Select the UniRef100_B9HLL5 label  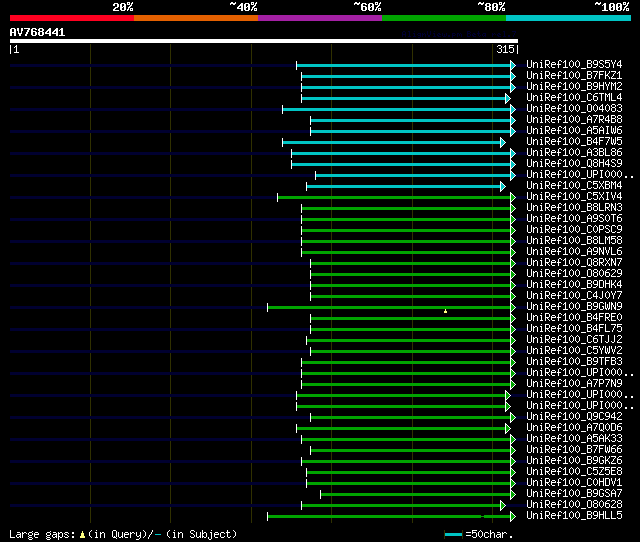574,516
